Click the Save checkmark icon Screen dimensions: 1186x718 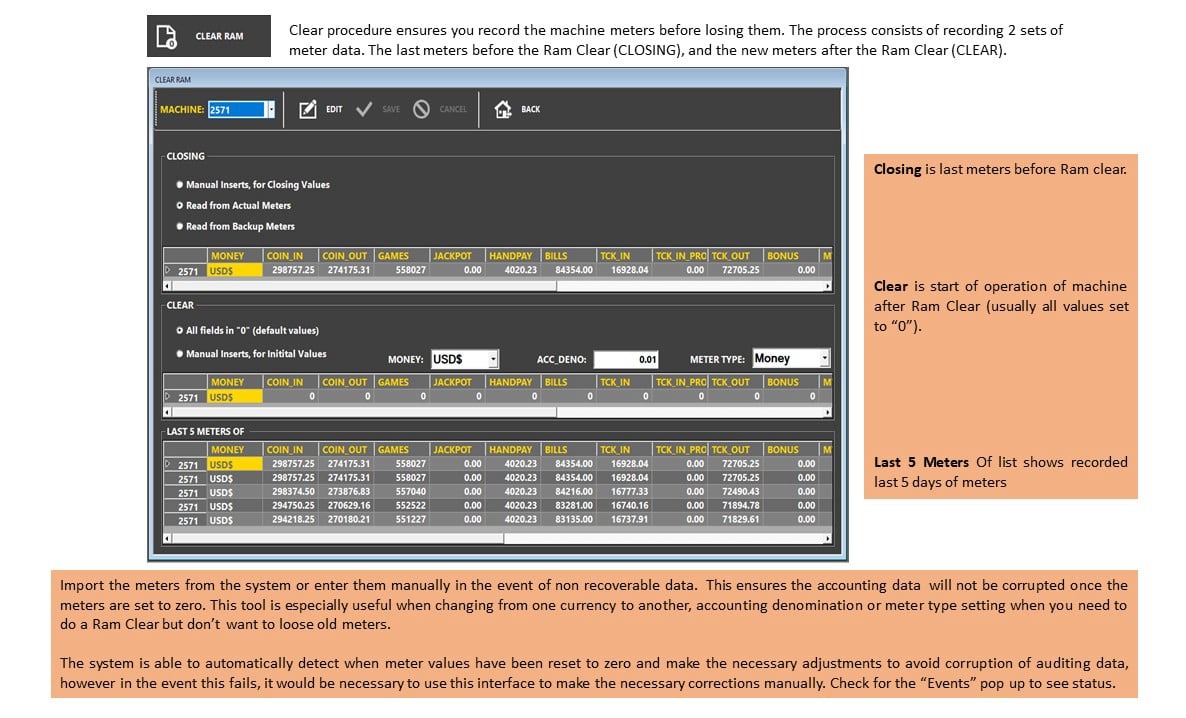[x=364, y=110]
